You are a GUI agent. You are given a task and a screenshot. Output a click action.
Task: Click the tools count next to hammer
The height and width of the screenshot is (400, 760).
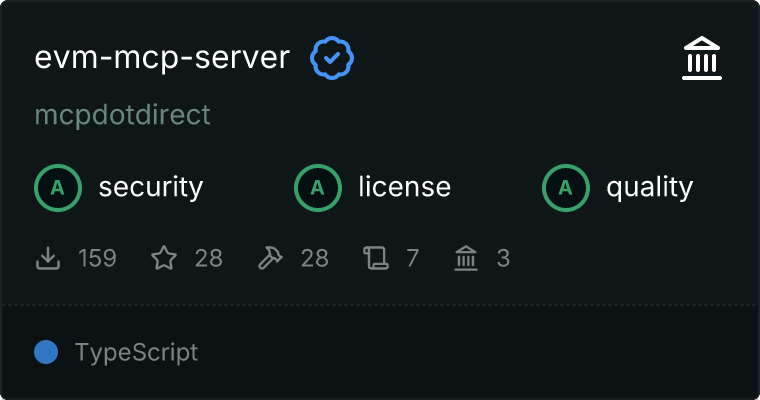pyautogui.click(x=314, y=259)
